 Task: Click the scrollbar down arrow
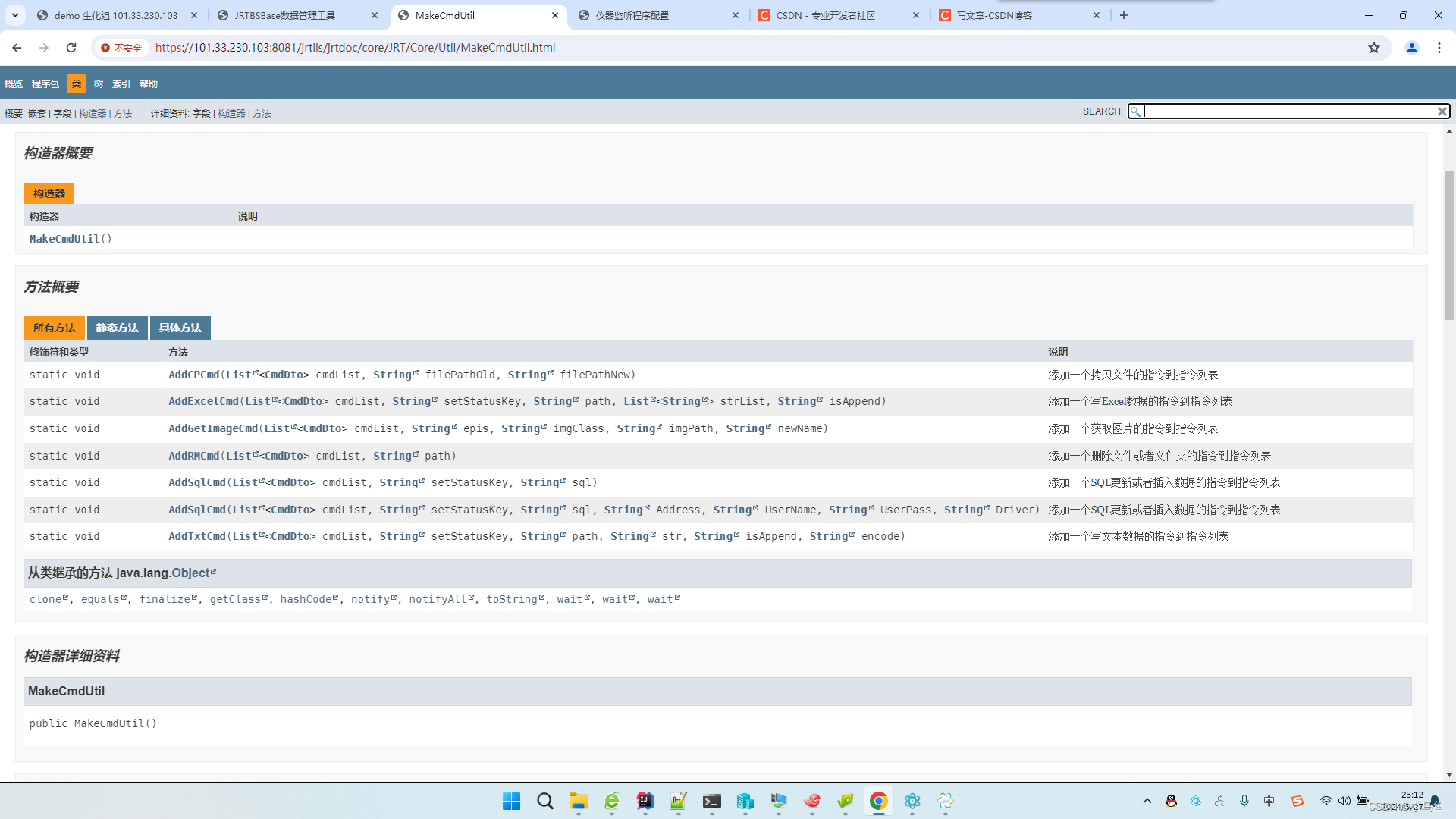[x=1449, y=775]
